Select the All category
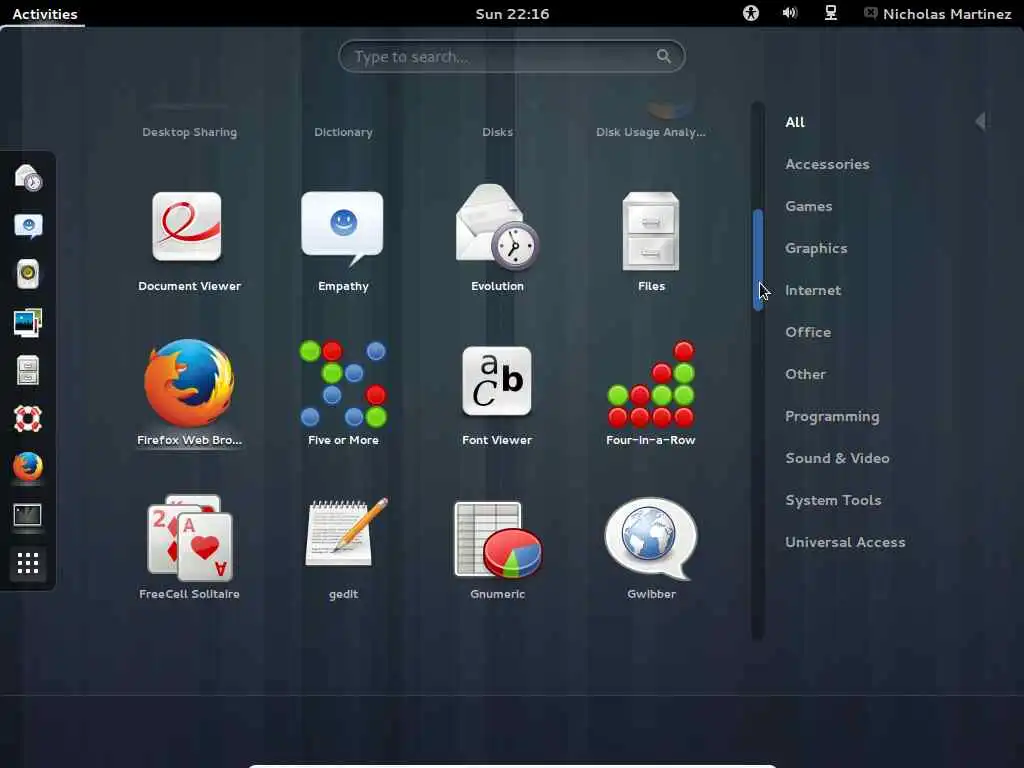 tap(795, 122)
